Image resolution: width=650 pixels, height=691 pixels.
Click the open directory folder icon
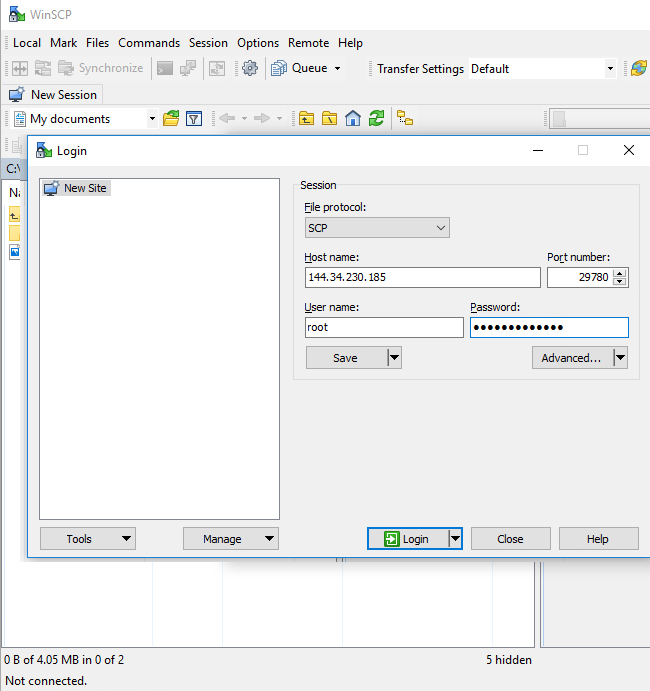[171, 118]
